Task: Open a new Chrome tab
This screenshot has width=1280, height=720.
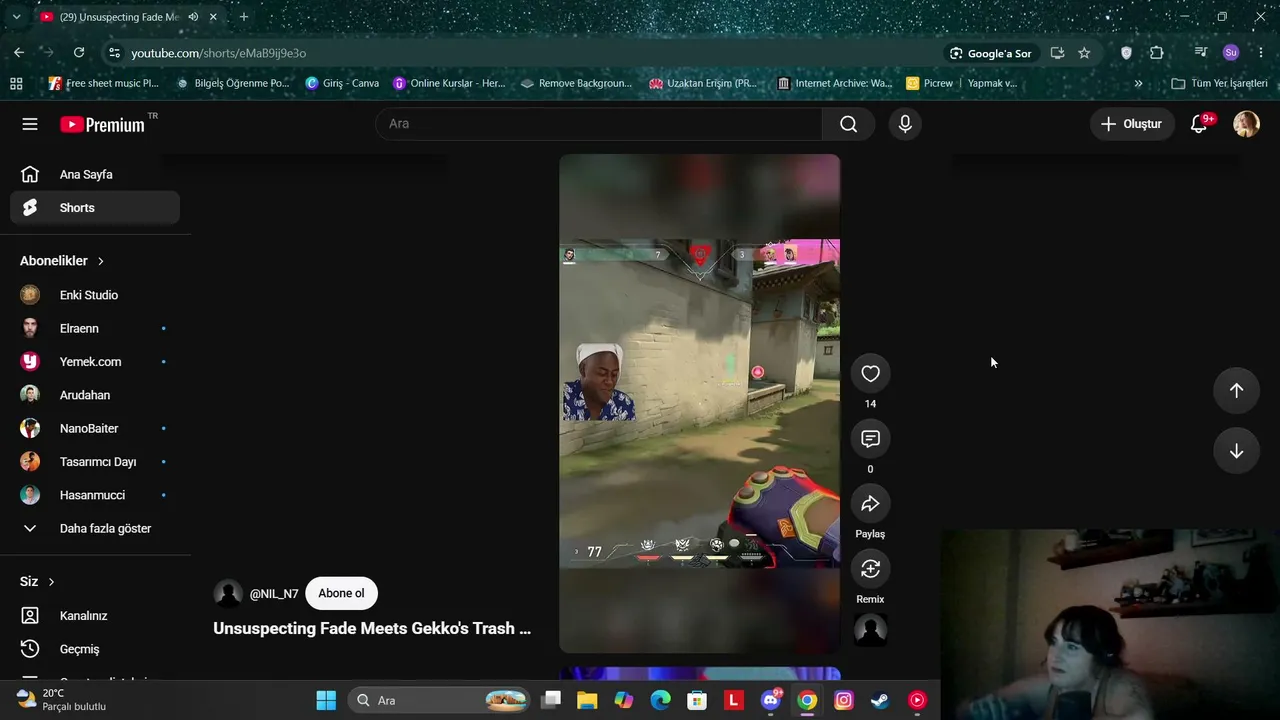Action: pyautogui.click(x=243, y=17)
